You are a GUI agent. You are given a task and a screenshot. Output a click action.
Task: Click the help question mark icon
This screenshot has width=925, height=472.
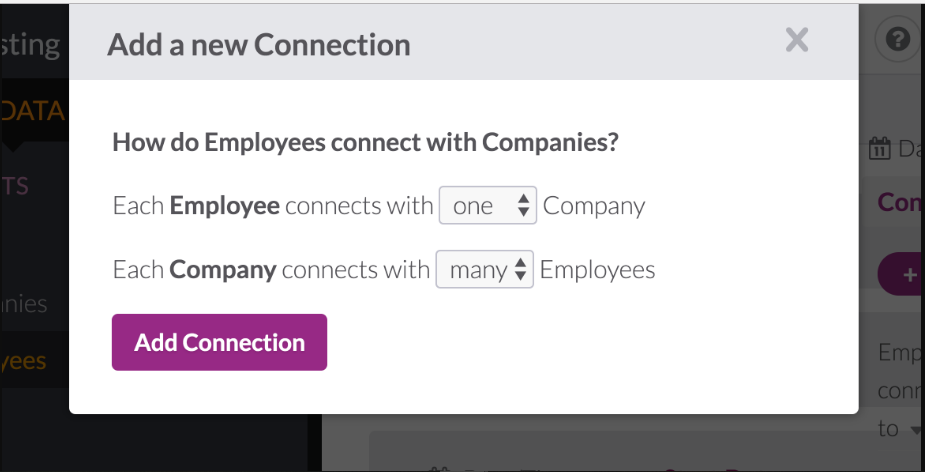click(x=897, y=40)
